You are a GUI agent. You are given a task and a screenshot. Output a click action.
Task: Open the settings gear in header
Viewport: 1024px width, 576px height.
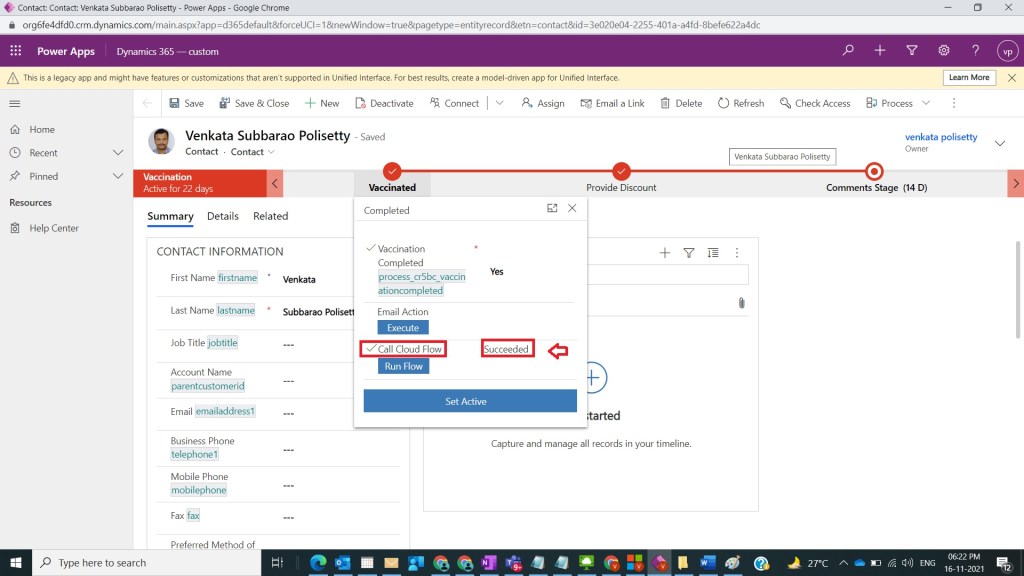coord(944,51)
